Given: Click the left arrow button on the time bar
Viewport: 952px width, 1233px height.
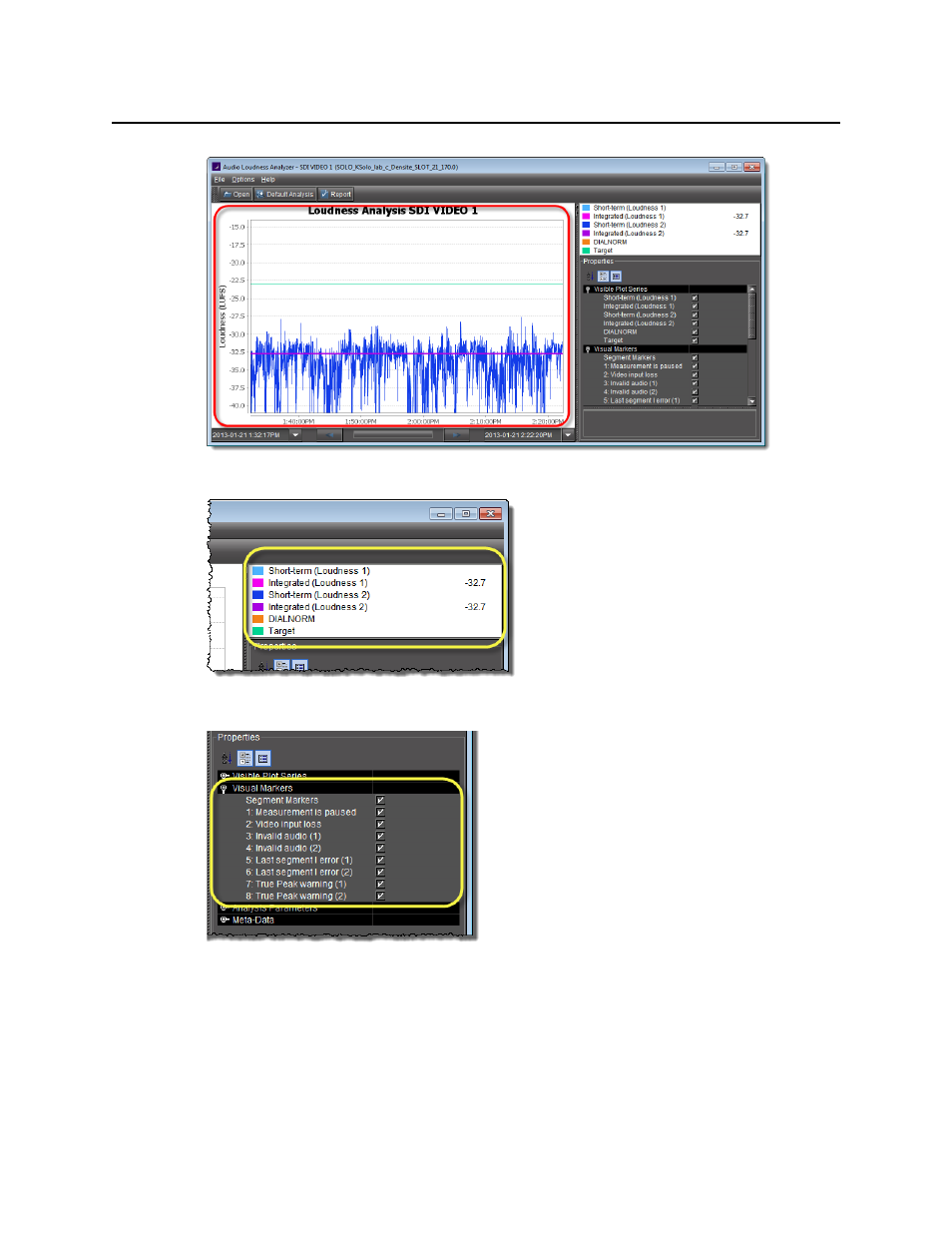Looking at the screenshot, I should pyautogui.click(x=328, y=435).
